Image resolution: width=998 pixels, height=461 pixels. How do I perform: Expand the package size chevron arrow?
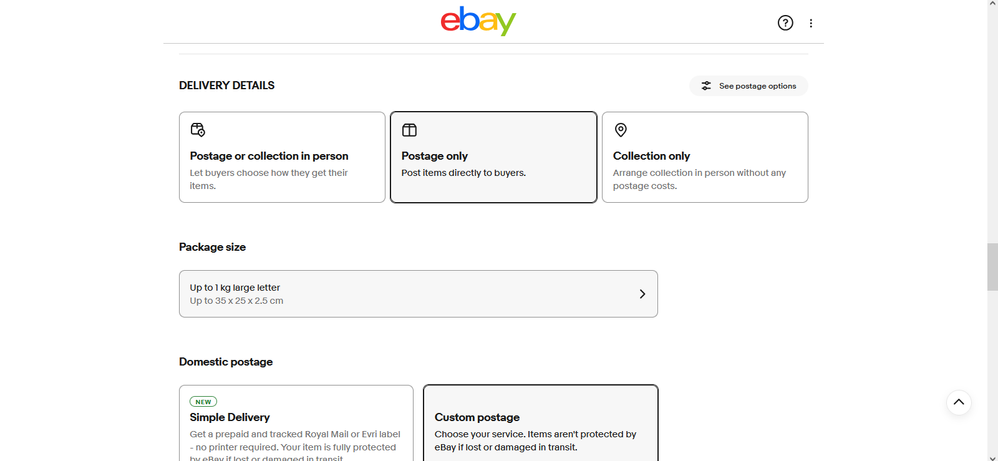pos(642,294)
